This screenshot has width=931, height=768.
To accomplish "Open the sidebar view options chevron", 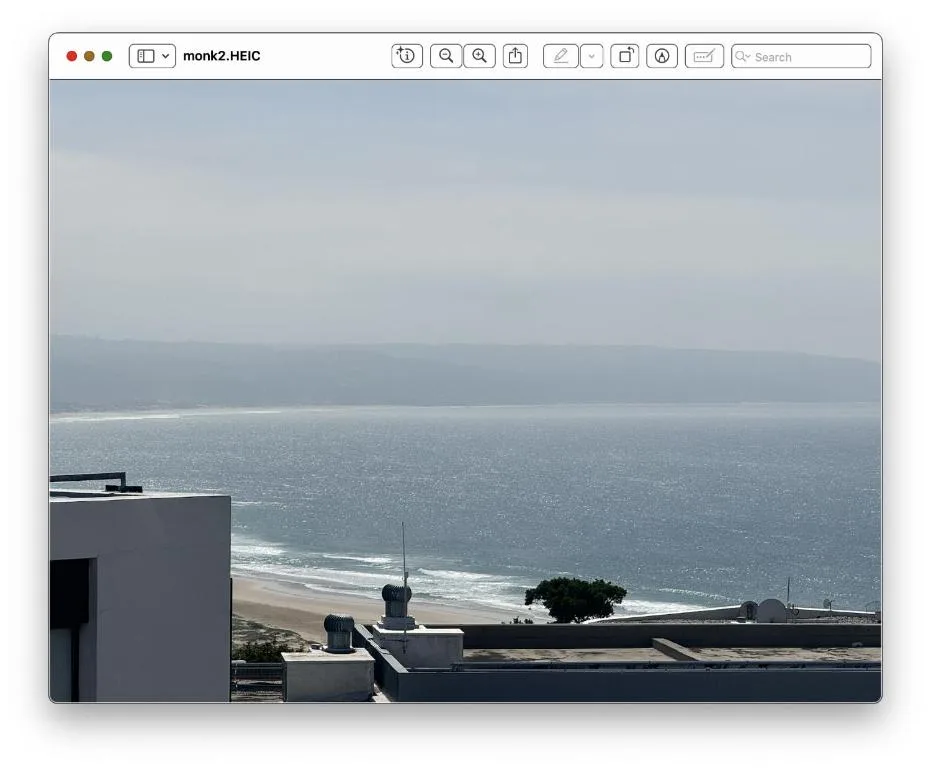I will point(165,56).
